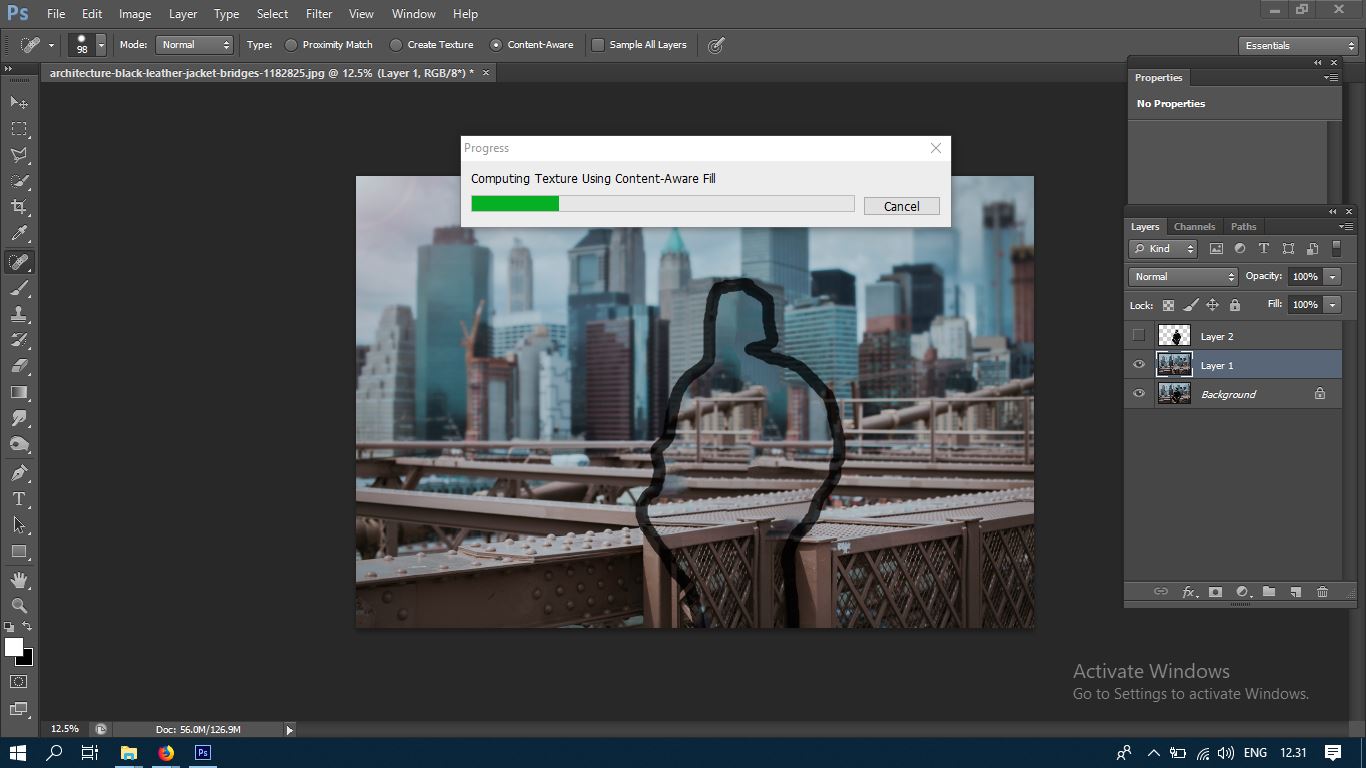This screenshot has height=768, width=1366.
Task: Click the foreground color swatch
Action: tap(14, 648)
